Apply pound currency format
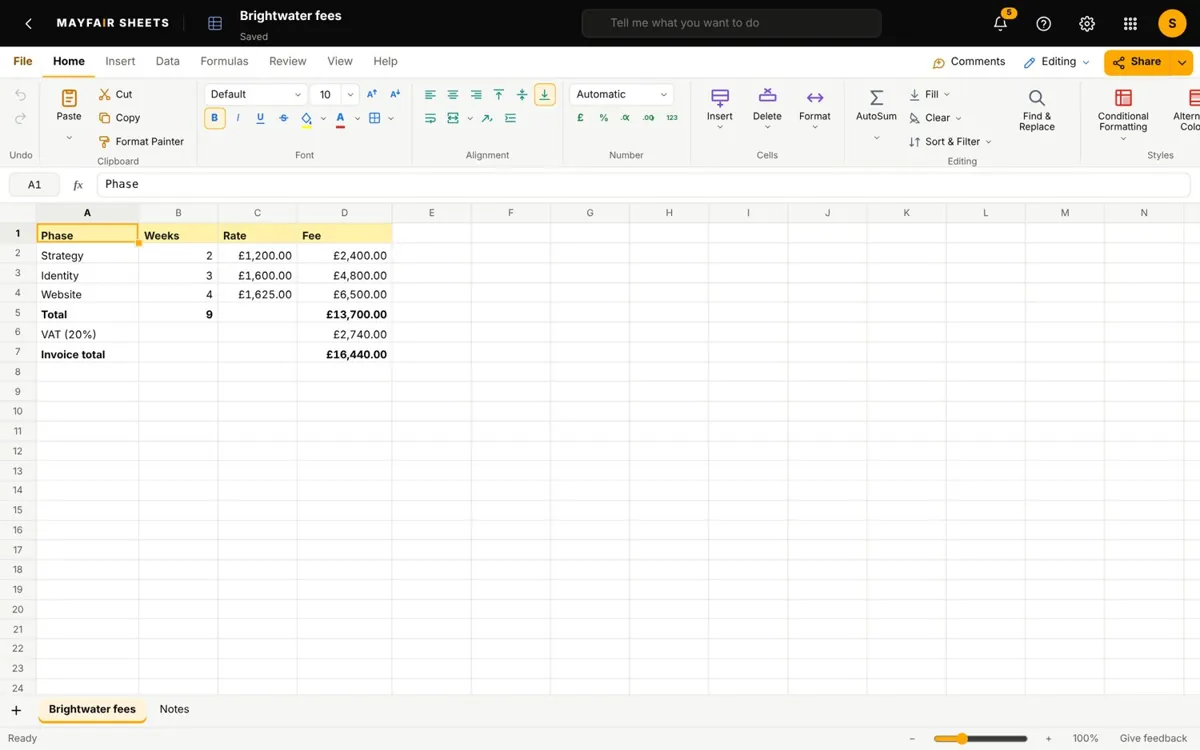The width and height of the screenshot is (1200, 750). 581,118
